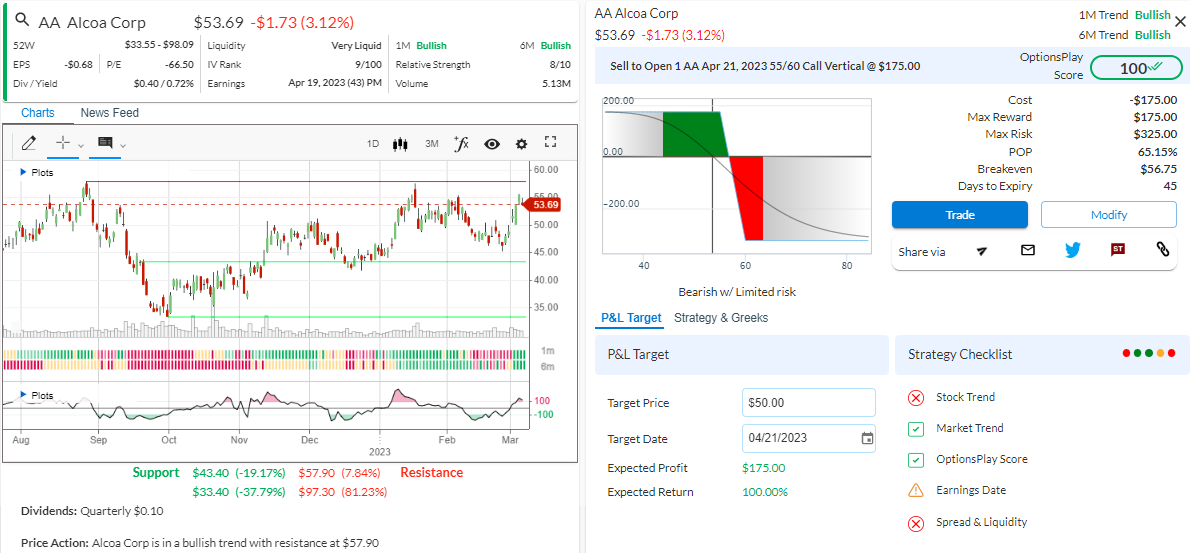Open the Target Date calendar picker
This screenshot has height=553, width=1190.
(867, 438)
